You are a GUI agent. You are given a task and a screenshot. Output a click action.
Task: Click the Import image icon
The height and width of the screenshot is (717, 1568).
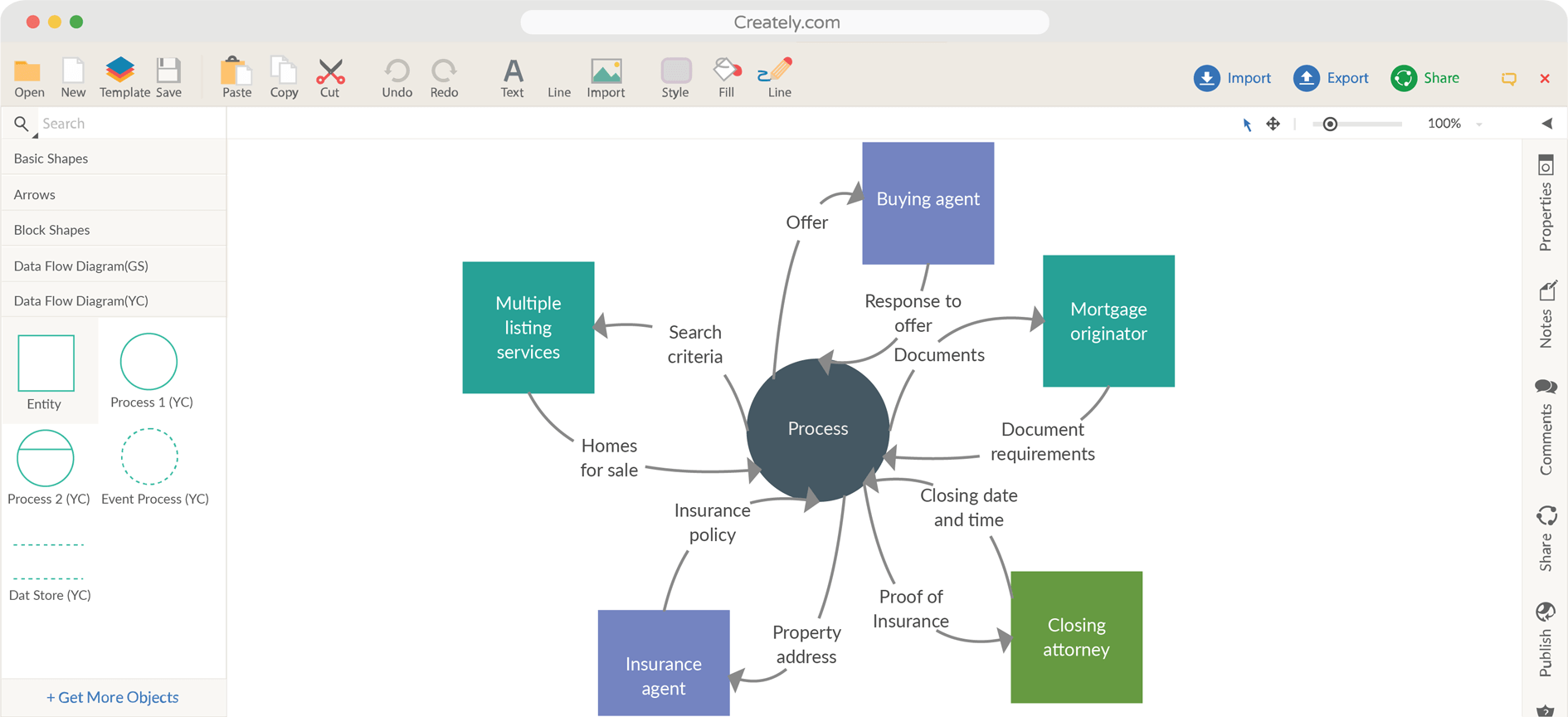(606, 72)
